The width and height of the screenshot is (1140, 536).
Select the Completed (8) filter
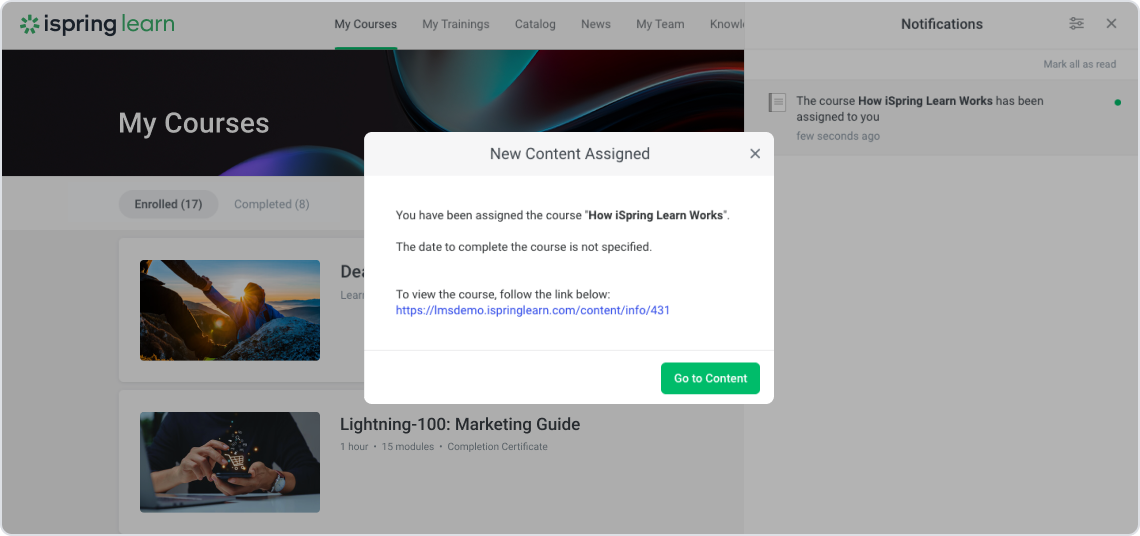(272, 204)
